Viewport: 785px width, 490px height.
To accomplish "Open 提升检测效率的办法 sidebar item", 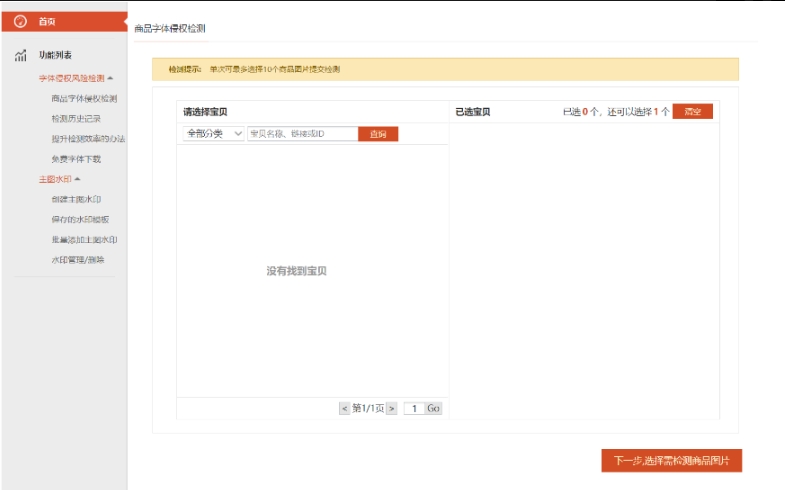I will coord(88,139).
